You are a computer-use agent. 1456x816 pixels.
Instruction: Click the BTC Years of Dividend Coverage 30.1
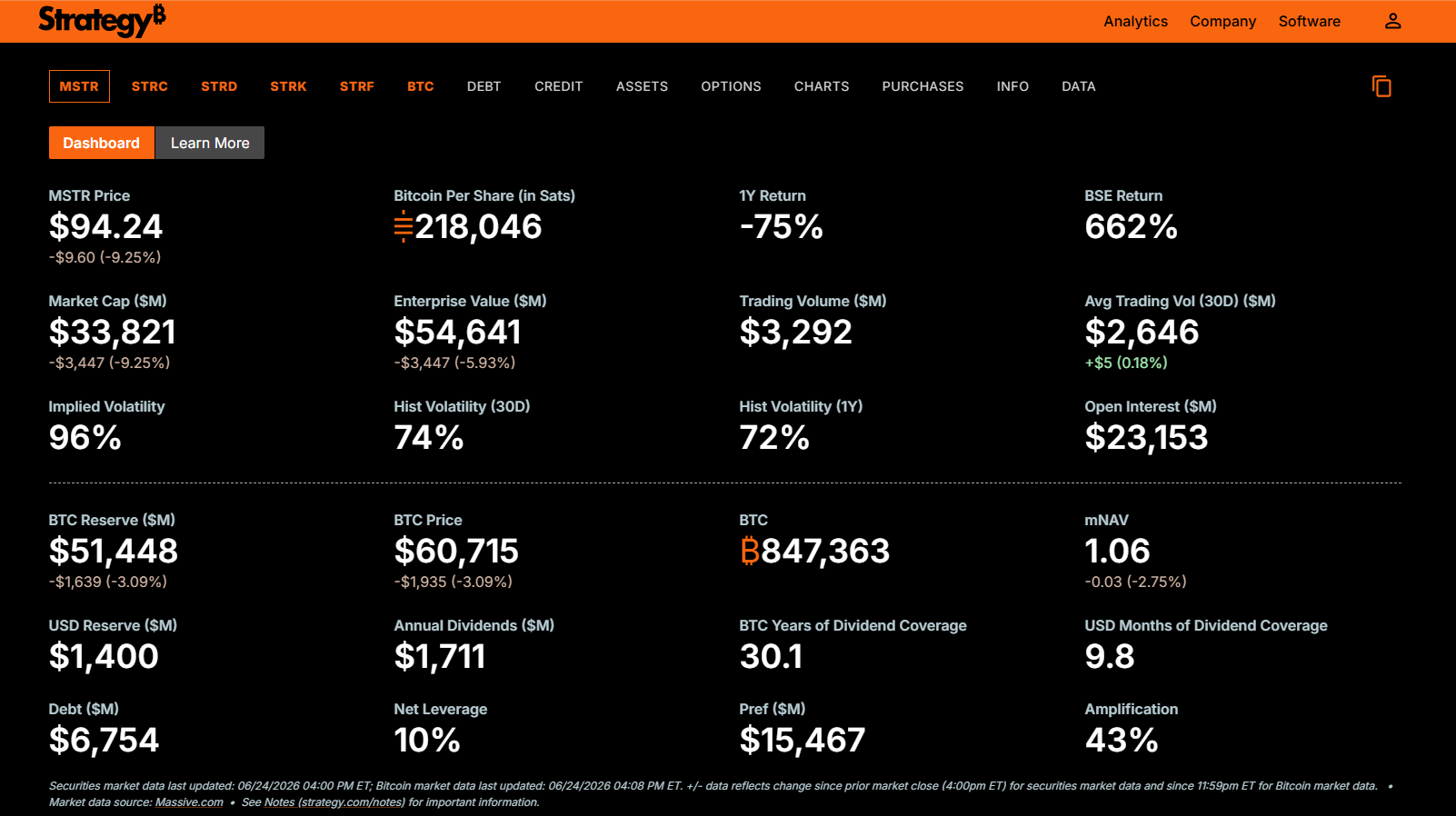click(x=771, y=656)
